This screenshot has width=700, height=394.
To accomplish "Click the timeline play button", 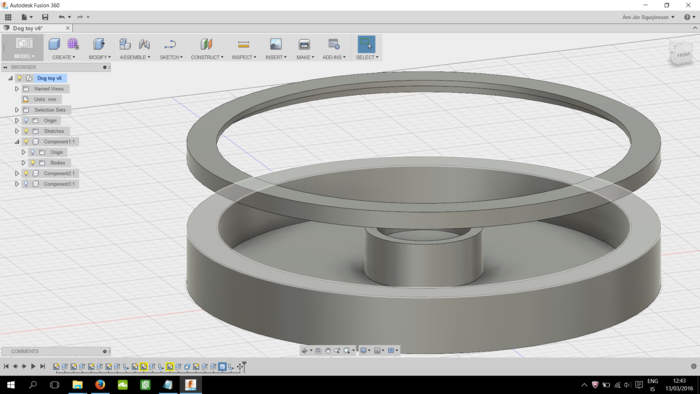I will pyautogui.click(x=33, y=366).
